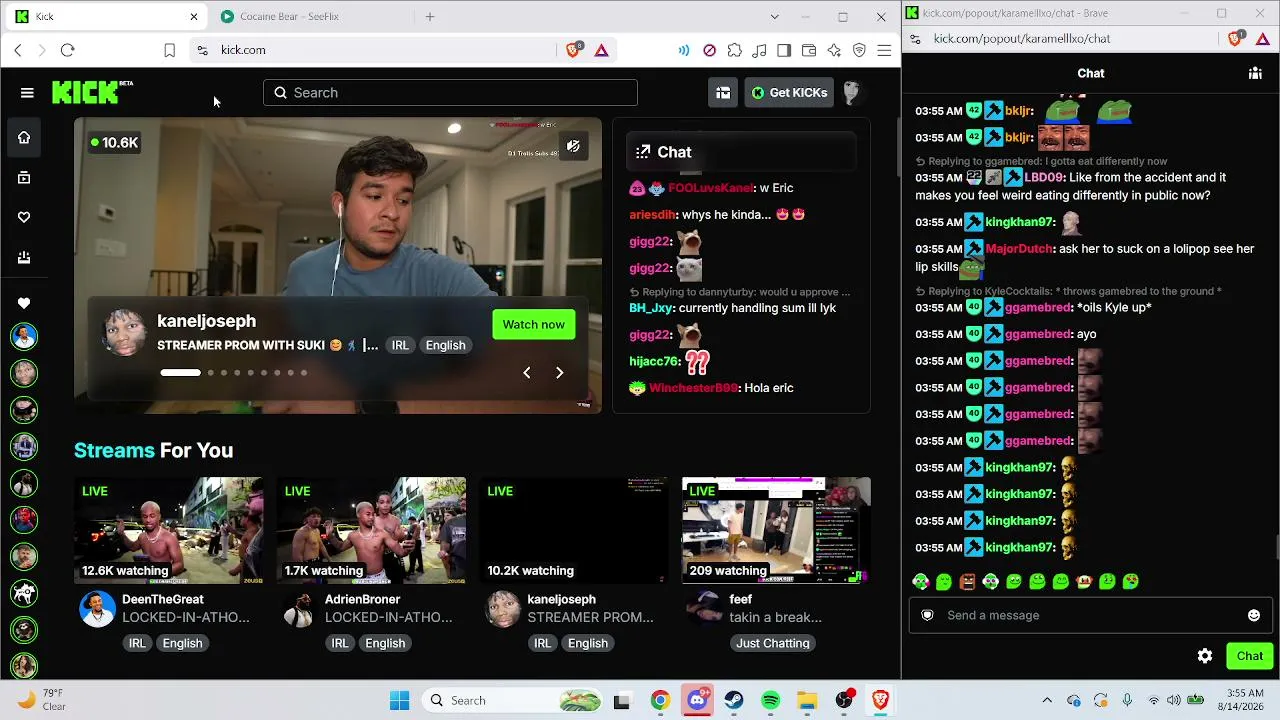Go to Home in Kick sidebar
Screen dimensions: 1280x720
tap(24, 138)
